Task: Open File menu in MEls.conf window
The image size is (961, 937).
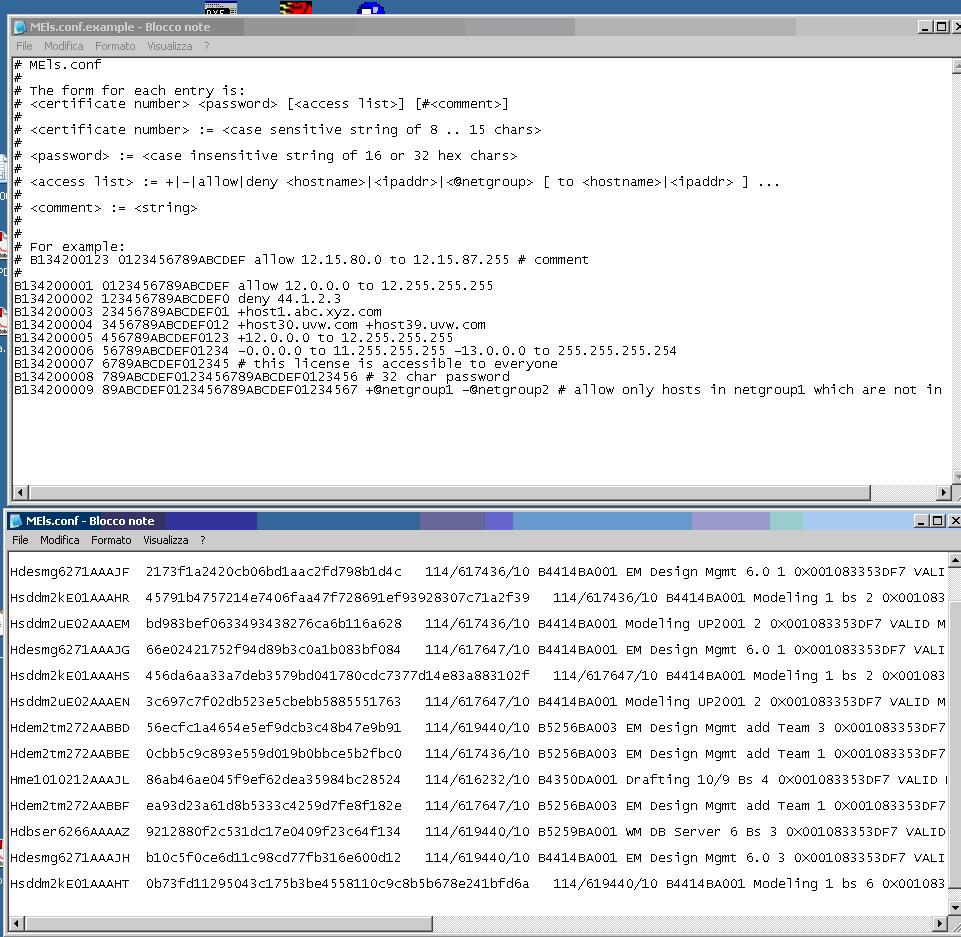Action: coord(20,540)
